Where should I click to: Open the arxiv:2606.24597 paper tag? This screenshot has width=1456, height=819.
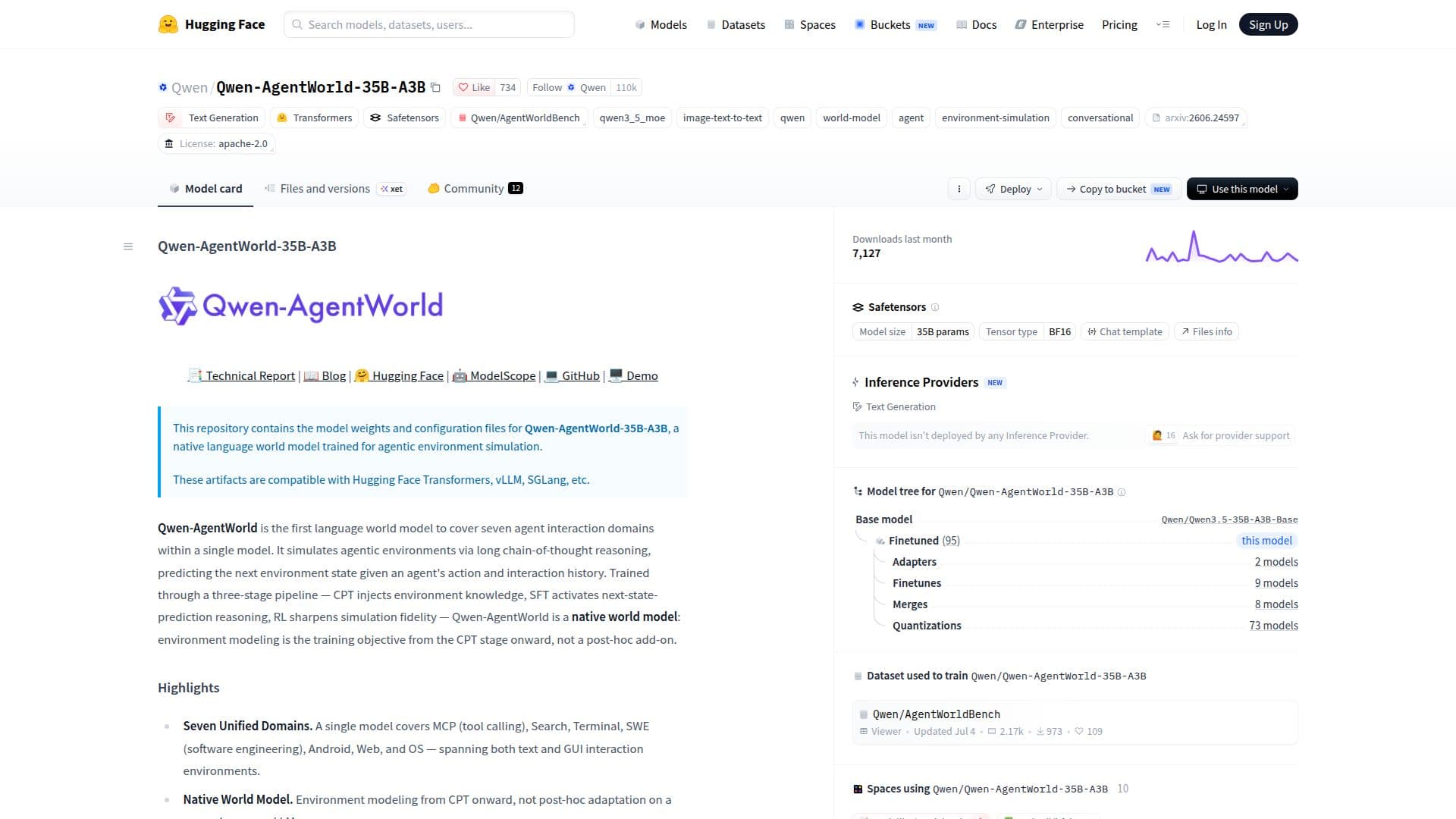coord(1195,118)
